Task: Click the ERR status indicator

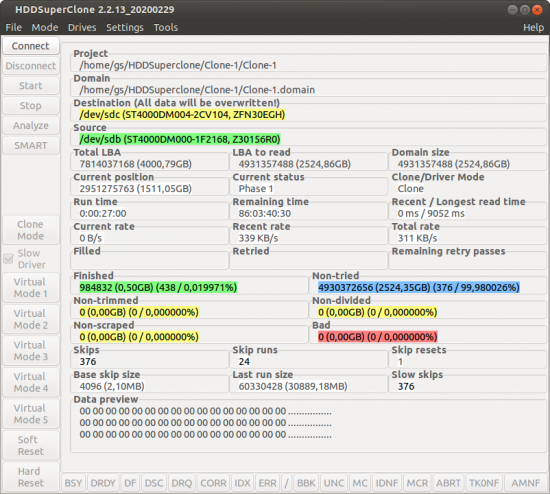Action: click(x=268, y=483)
